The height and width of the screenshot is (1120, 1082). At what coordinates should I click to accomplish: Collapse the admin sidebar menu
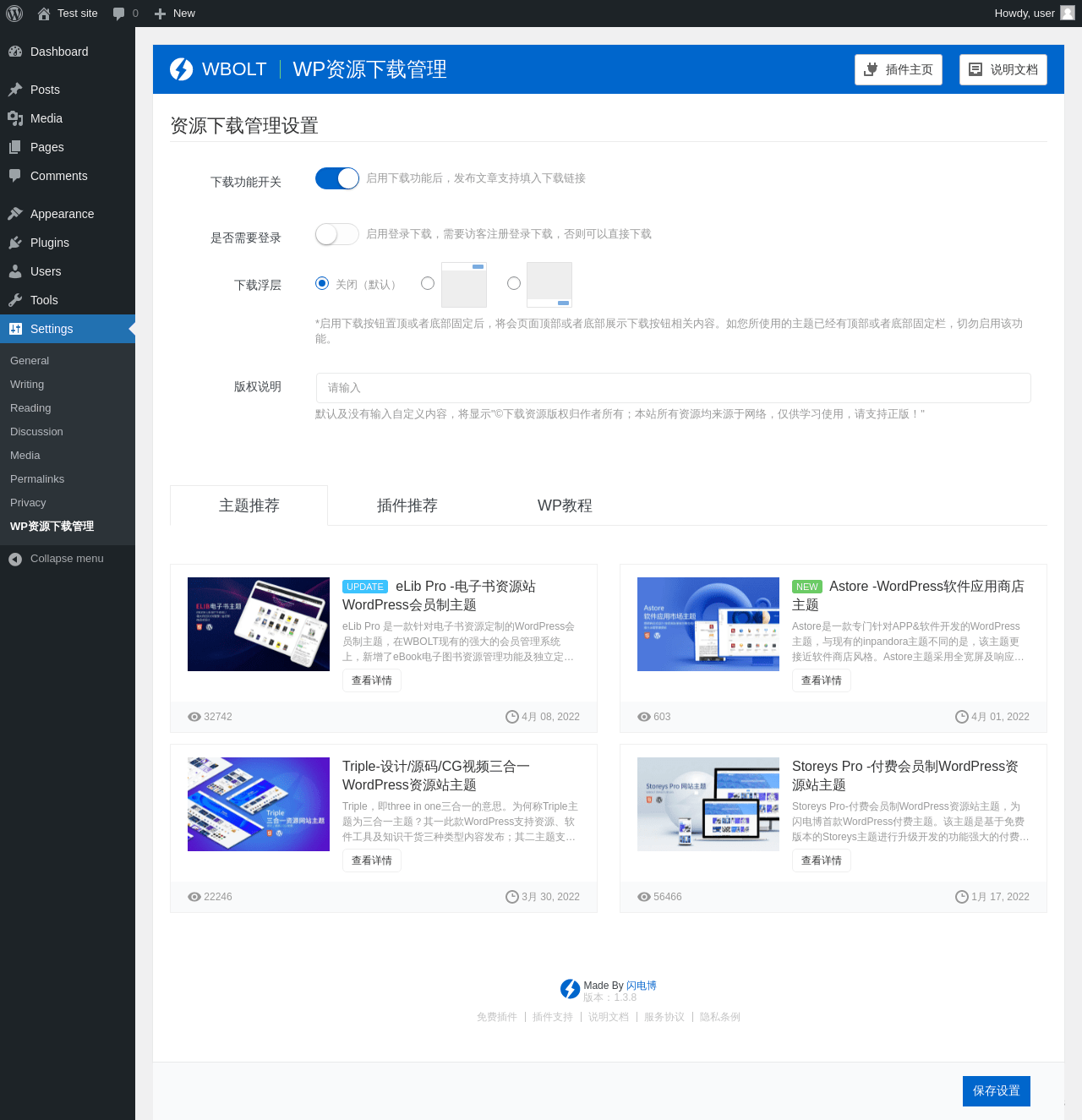click(x=68, y=559)
